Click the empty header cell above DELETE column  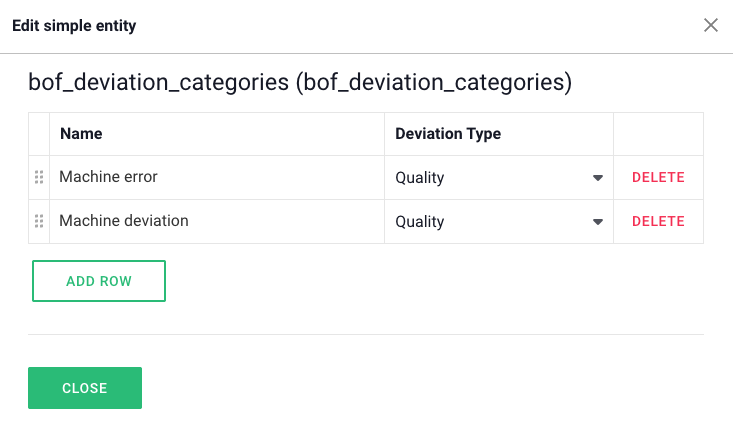(x=658, y=134)
